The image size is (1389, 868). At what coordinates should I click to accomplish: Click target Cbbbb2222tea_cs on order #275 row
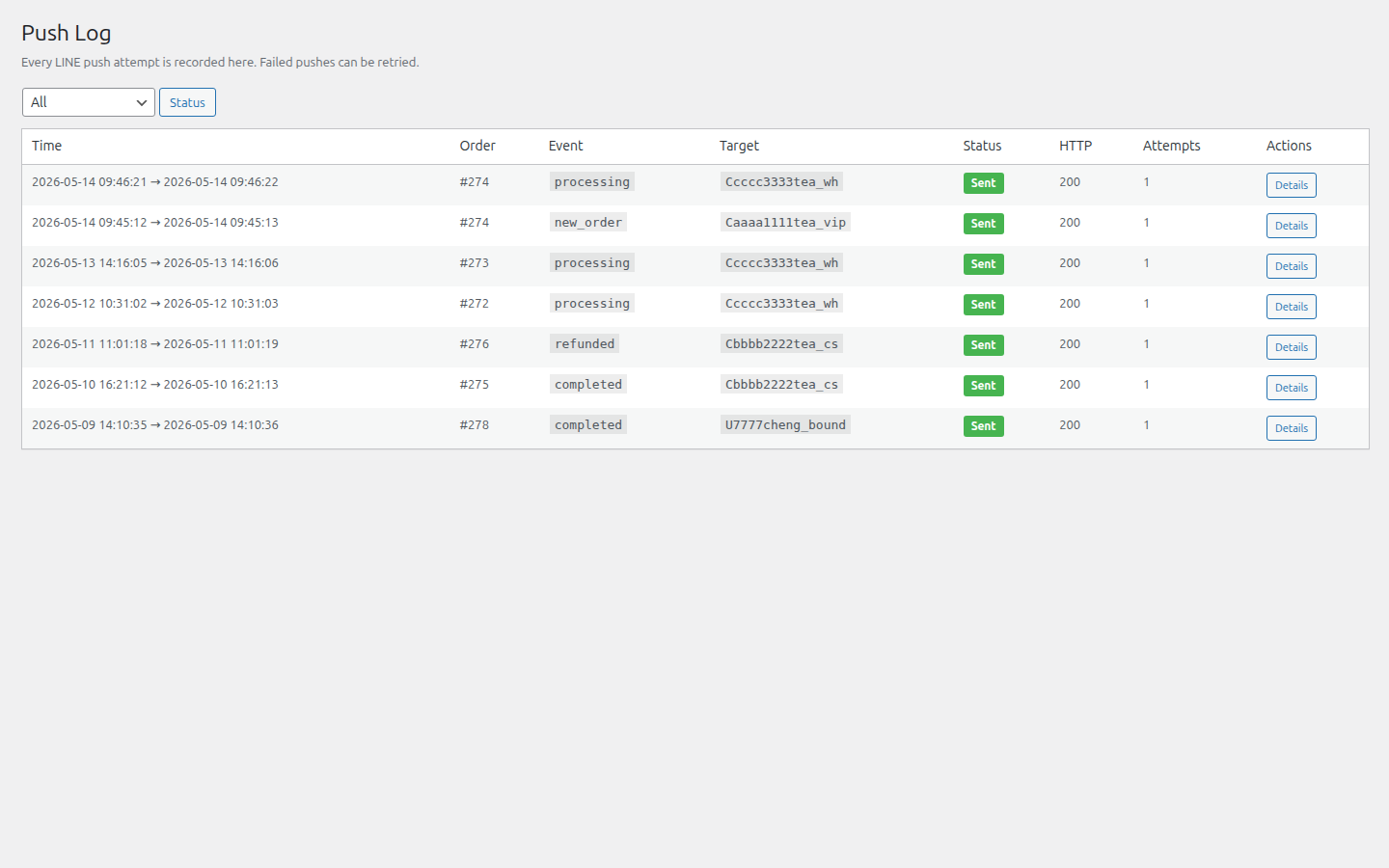[781, 384]
